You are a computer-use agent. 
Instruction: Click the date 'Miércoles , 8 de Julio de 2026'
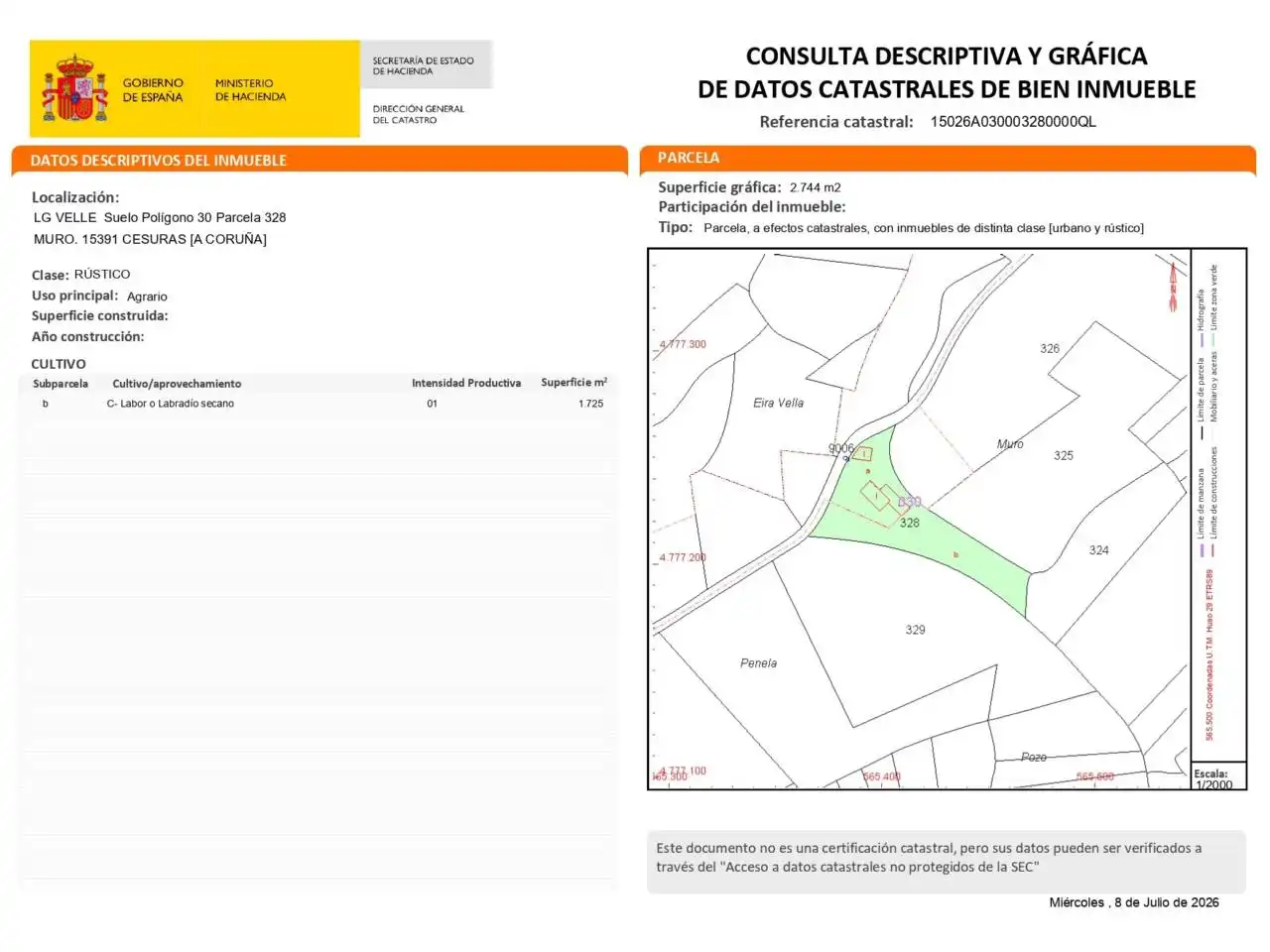click(x=1134, y=903)
